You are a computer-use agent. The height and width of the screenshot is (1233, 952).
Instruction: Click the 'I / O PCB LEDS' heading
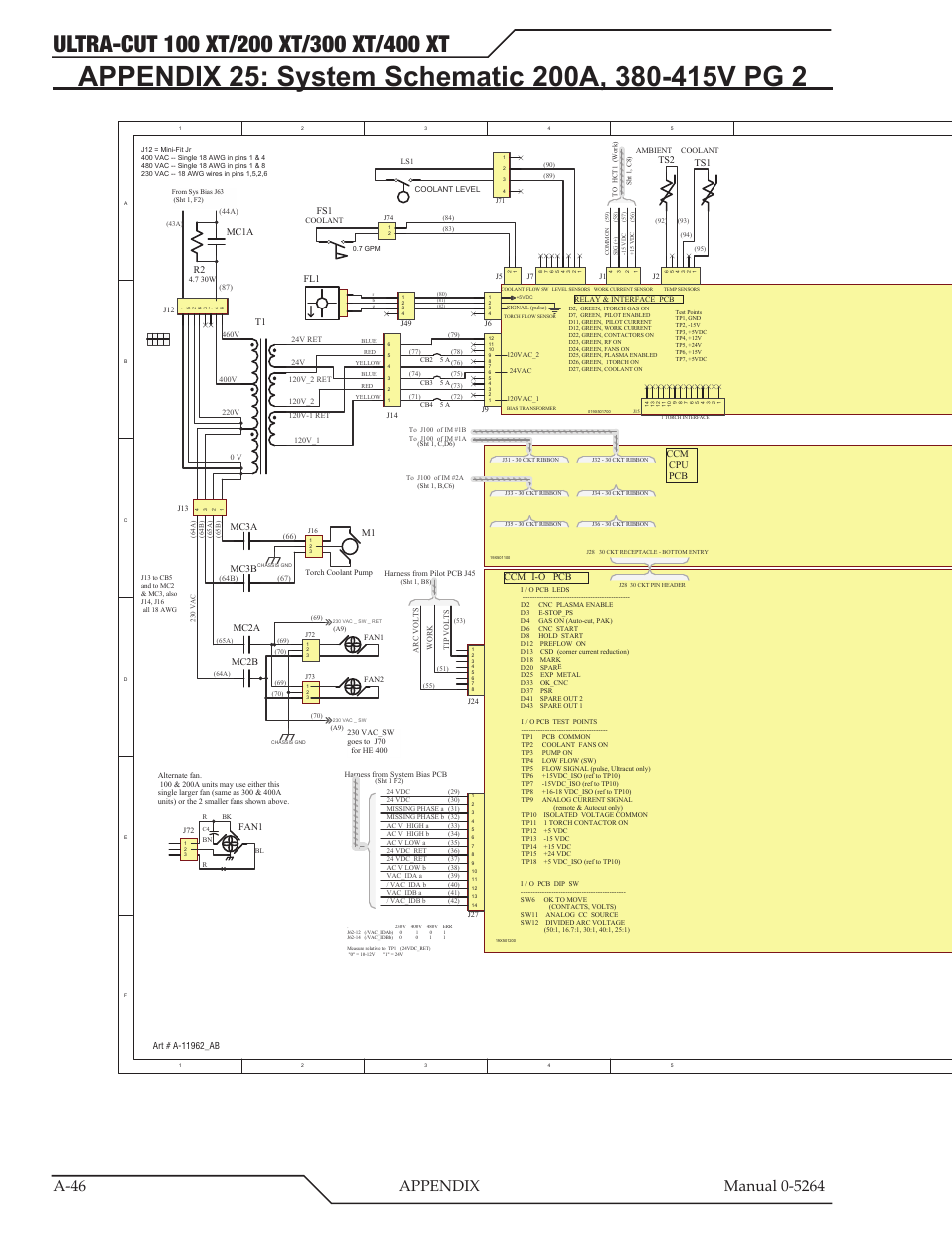[x=545, y=590]
